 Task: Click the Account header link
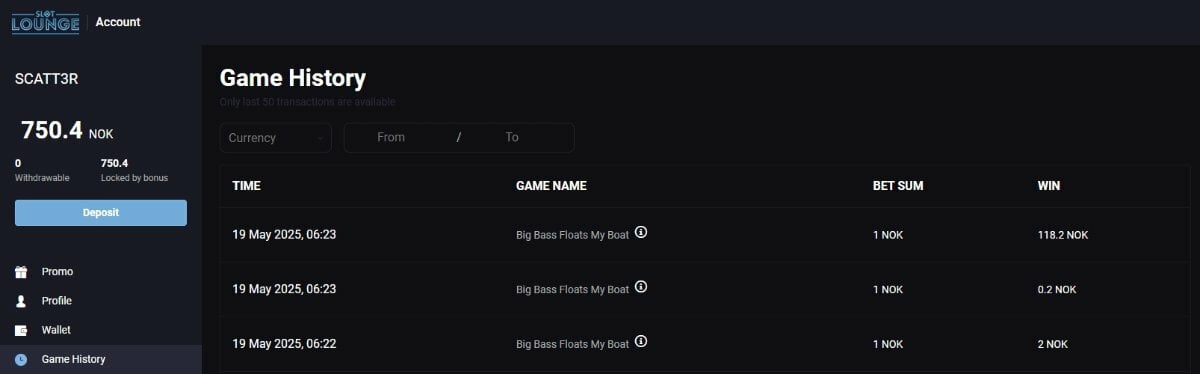[118, 22]
